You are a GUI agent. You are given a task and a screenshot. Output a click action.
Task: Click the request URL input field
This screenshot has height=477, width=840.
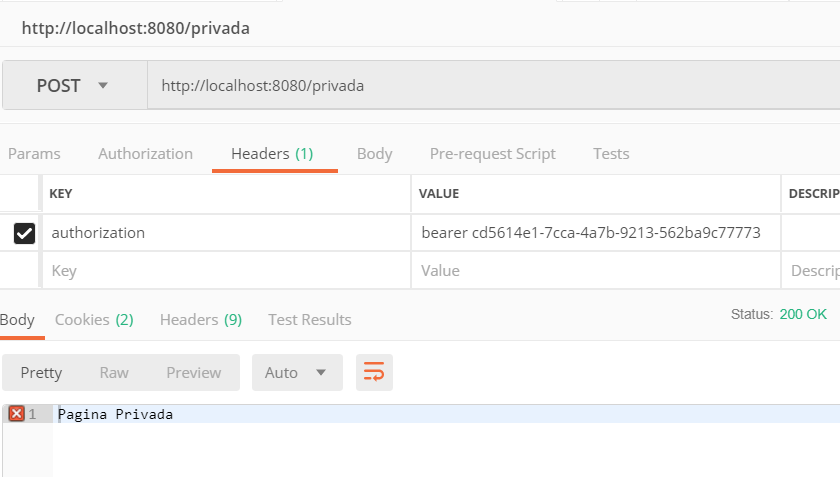(490, 86)
